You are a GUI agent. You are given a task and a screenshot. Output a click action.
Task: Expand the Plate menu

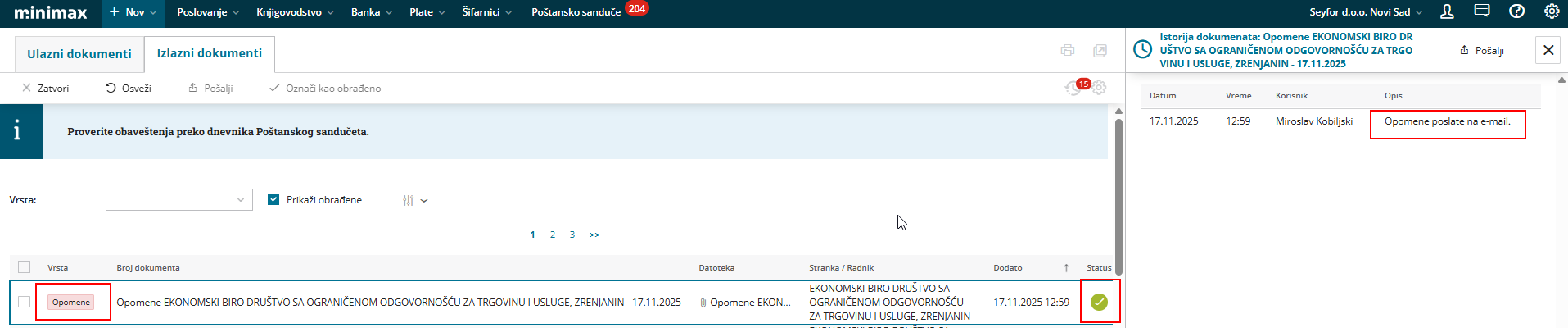coord(427,12)
